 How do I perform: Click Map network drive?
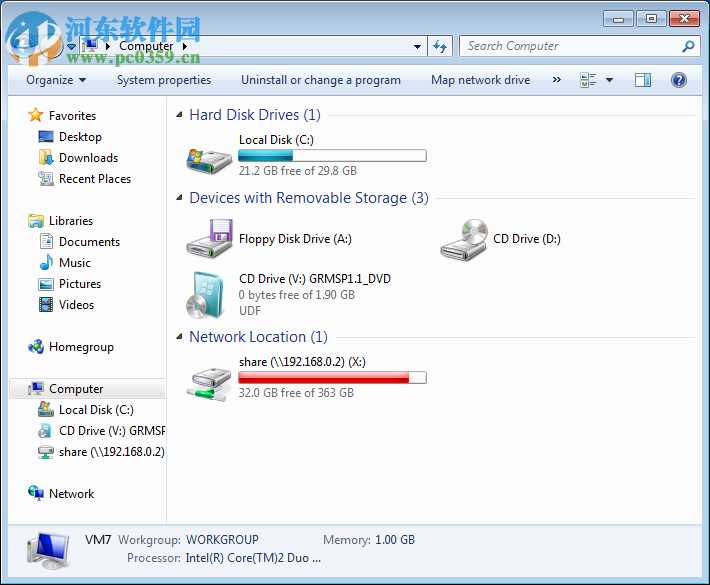click(x=480, y=80)
